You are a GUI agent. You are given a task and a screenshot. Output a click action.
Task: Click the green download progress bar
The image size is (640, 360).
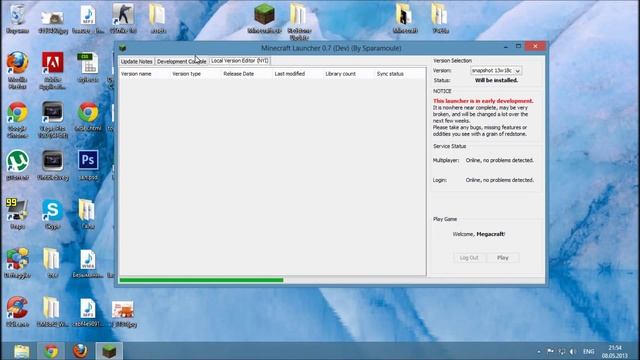click(x=201, y=280)
